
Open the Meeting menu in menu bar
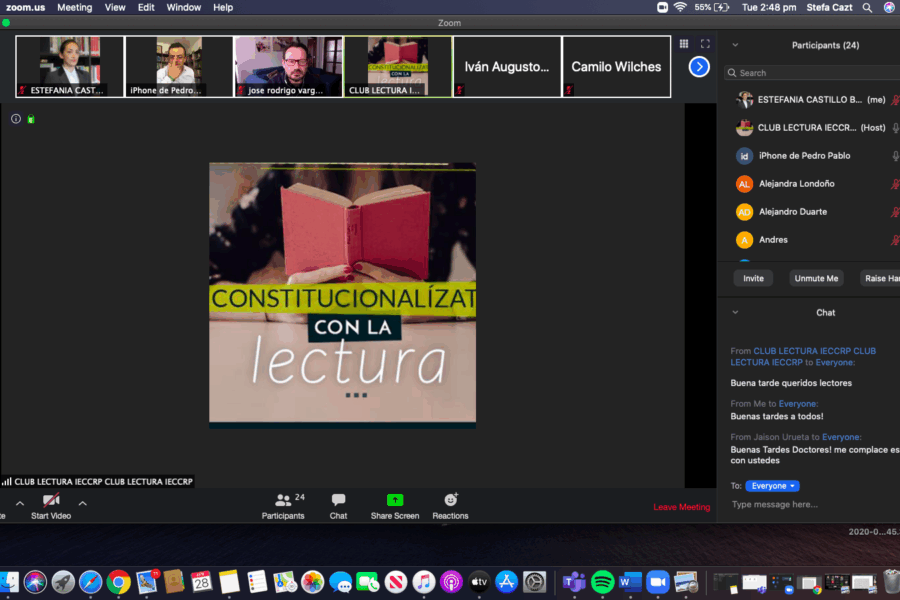tap(74, 7)
